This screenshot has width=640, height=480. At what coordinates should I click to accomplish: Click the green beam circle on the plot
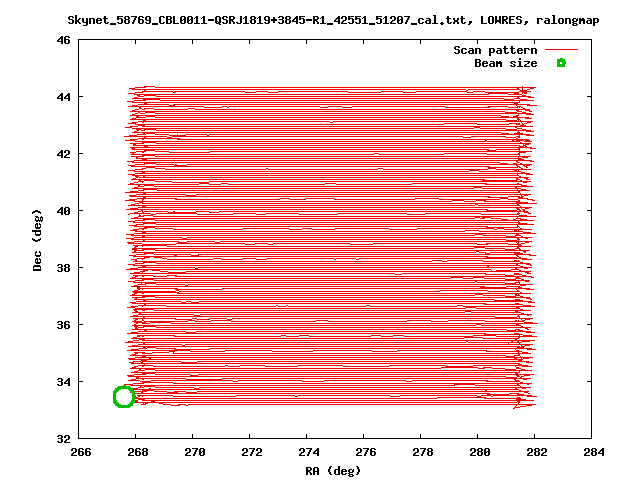tap(124, 397)
